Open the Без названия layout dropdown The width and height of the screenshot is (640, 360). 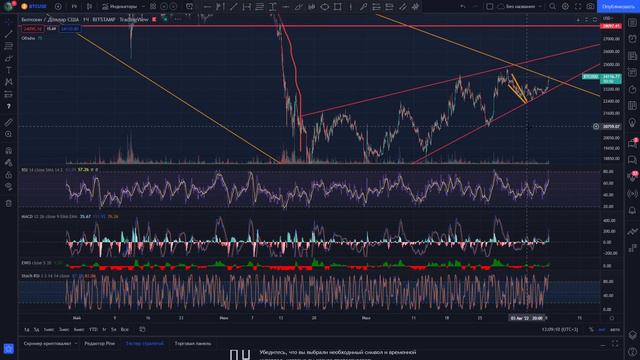[x=520, y=7]
